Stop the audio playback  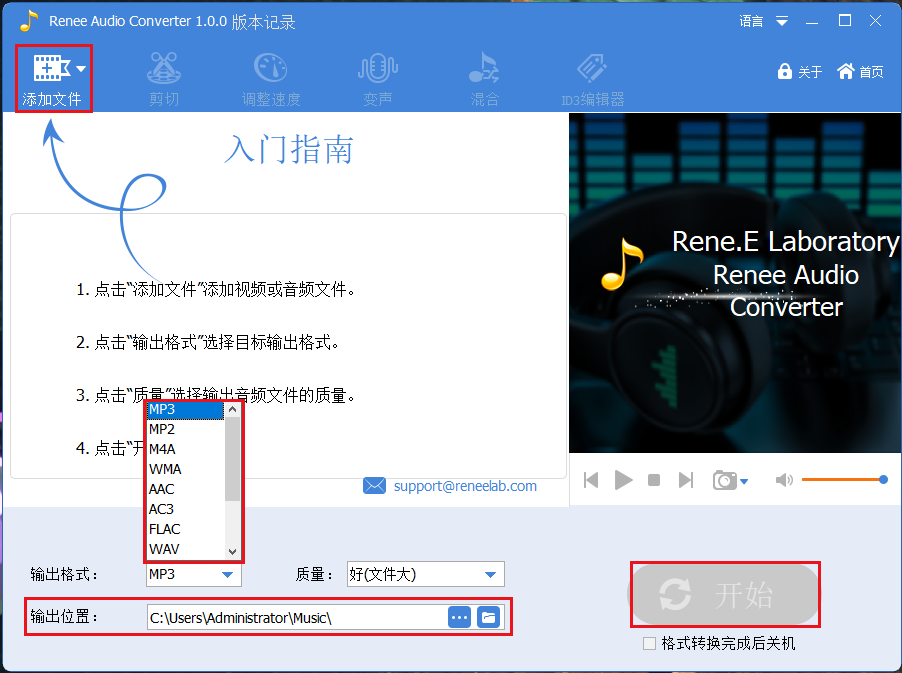[653, 480]
